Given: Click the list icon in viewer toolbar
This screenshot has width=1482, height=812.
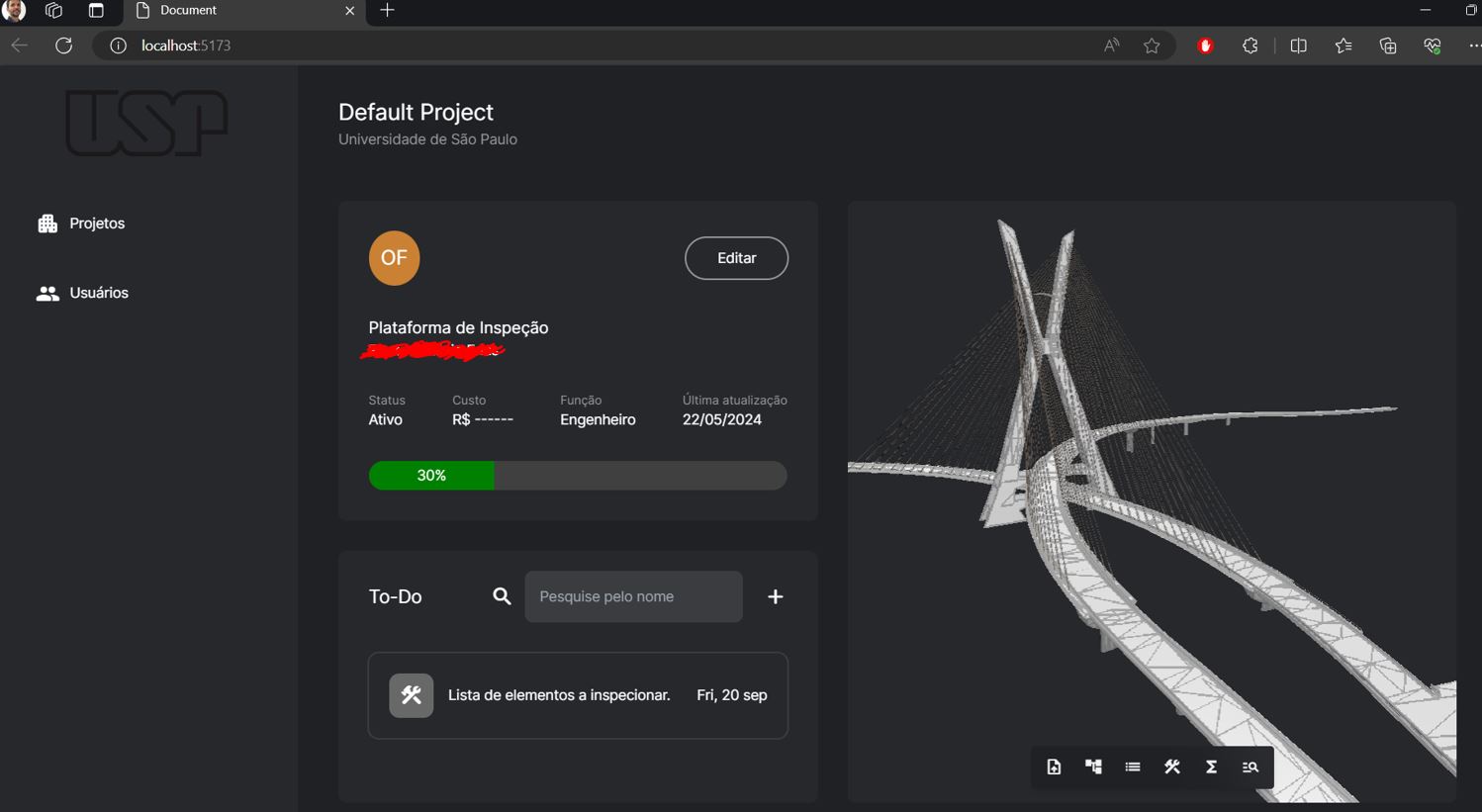Looking at the screenshot, I should [x=1133, y=767].
